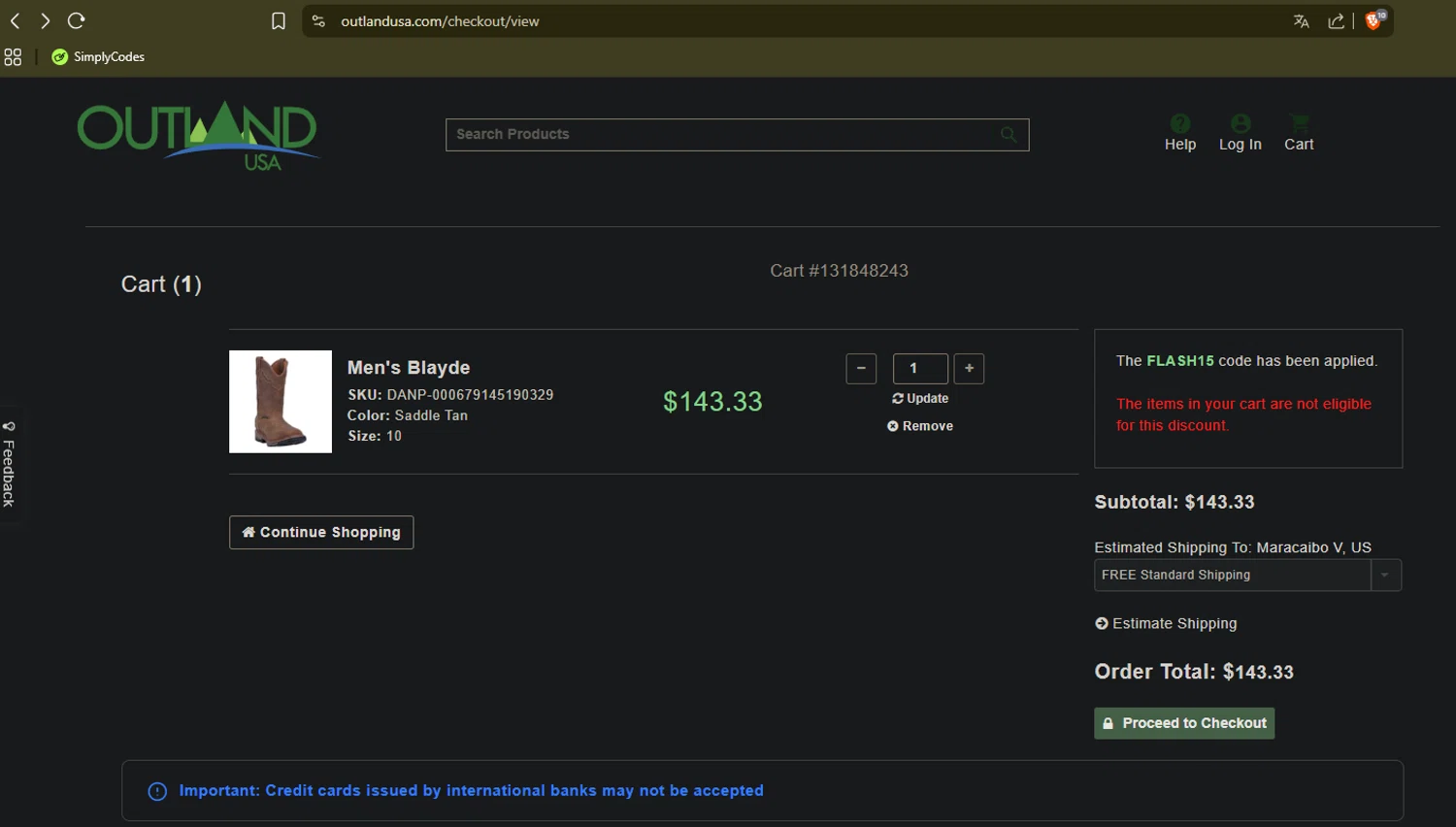Click the Color: Saddle Tan text

click(x=408, y=415)
